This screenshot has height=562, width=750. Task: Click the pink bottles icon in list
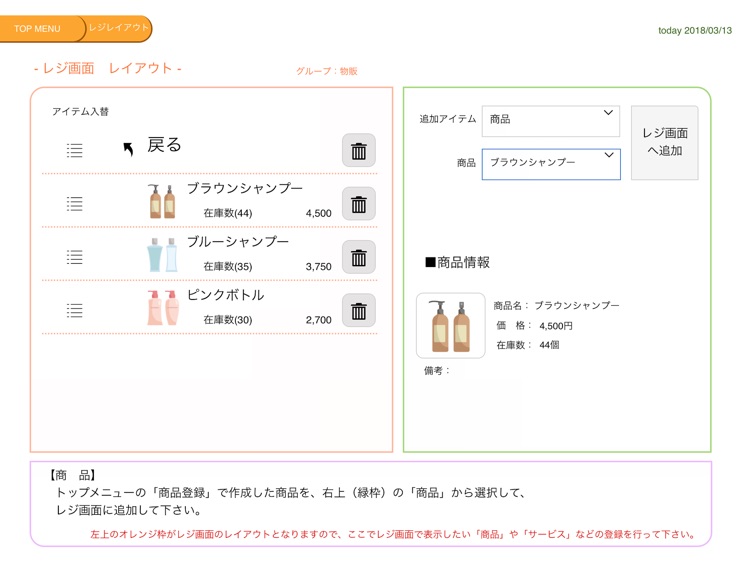[163, 308]
